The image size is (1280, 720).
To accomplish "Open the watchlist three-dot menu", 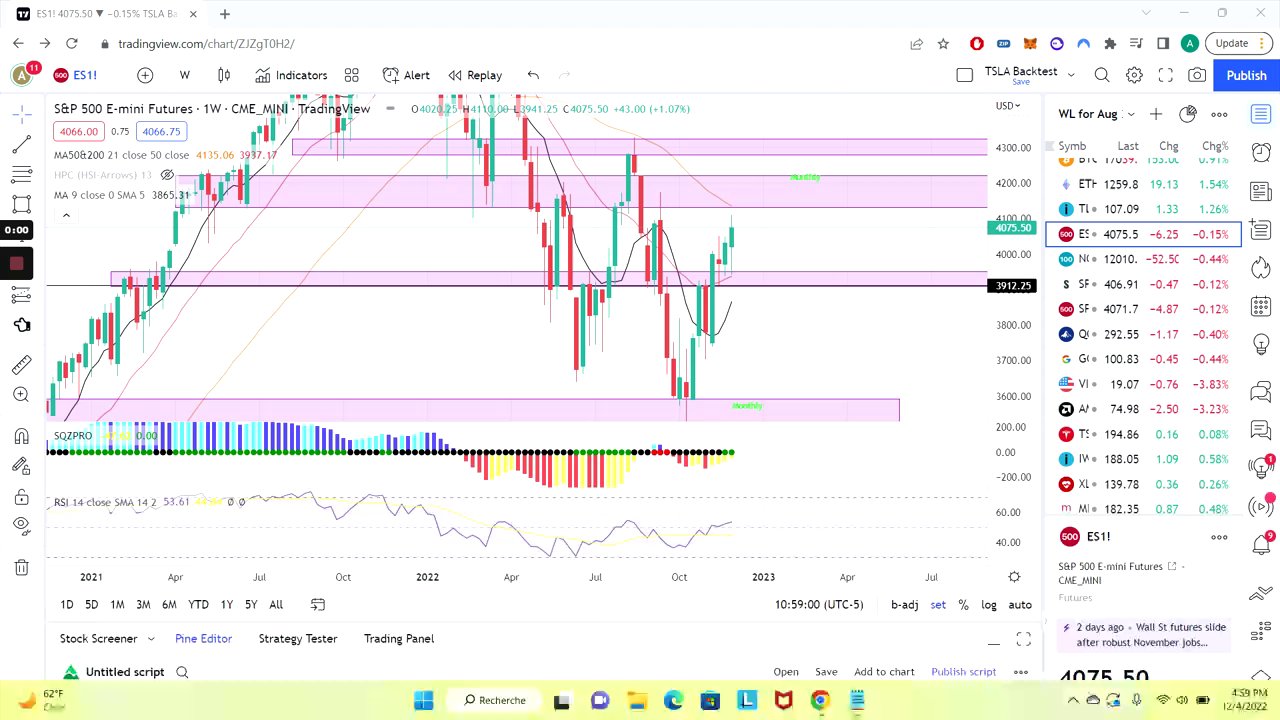I will tap(1219, 114).
